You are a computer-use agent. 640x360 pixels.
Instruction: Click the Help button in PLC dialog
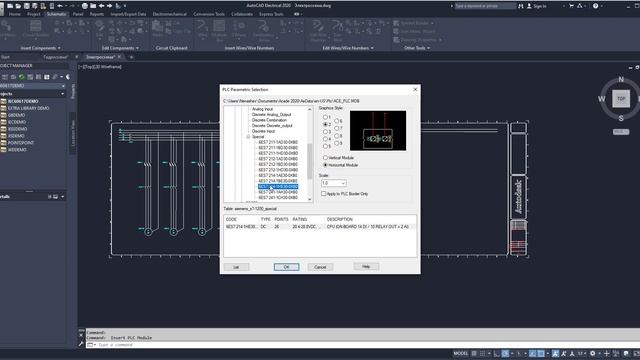[x=366, y=267]
